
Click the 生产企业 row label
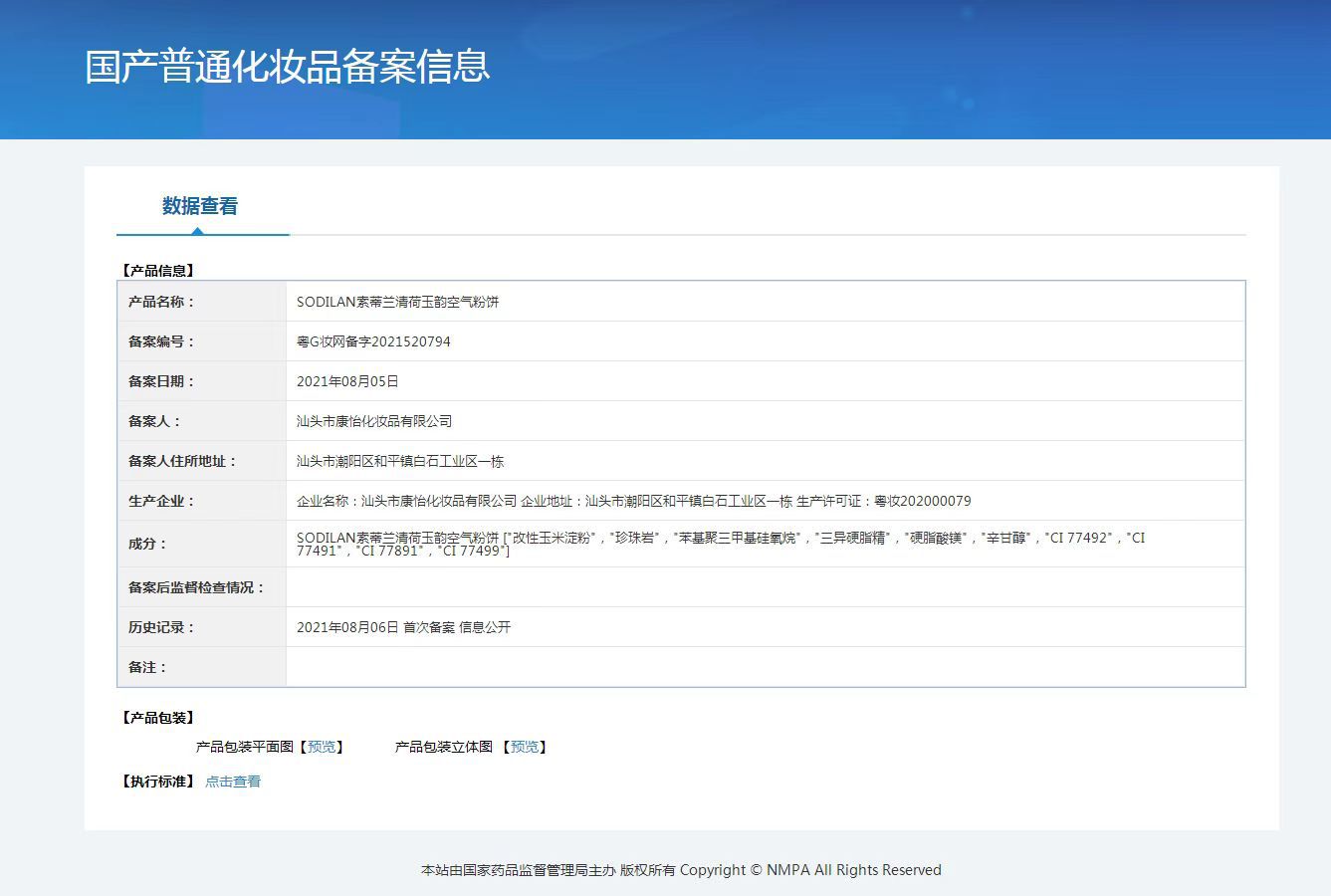[161, 501]
